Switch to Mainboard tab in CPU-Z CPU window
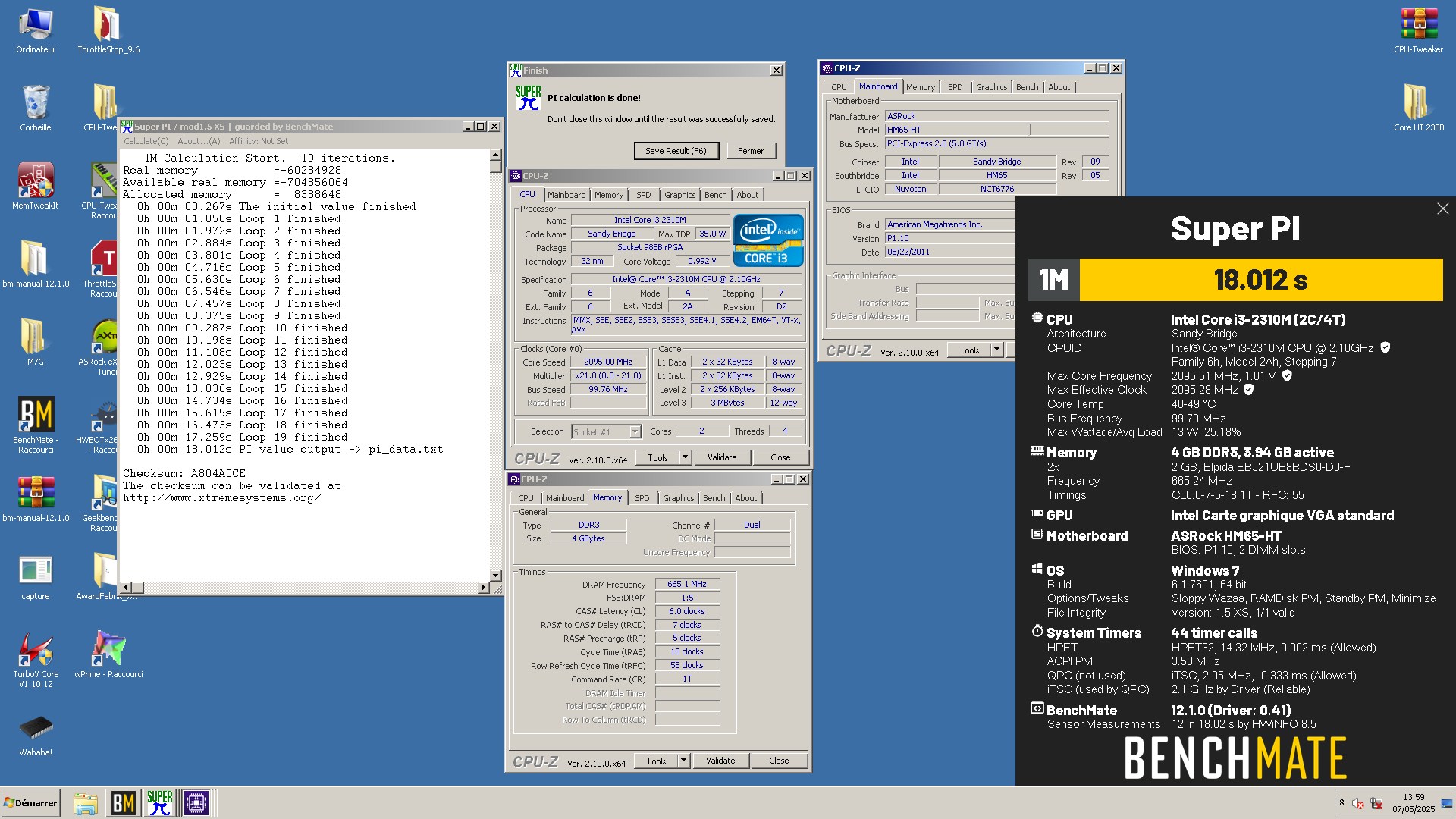Screen dimensions: 1456x819 coord(566,195)
